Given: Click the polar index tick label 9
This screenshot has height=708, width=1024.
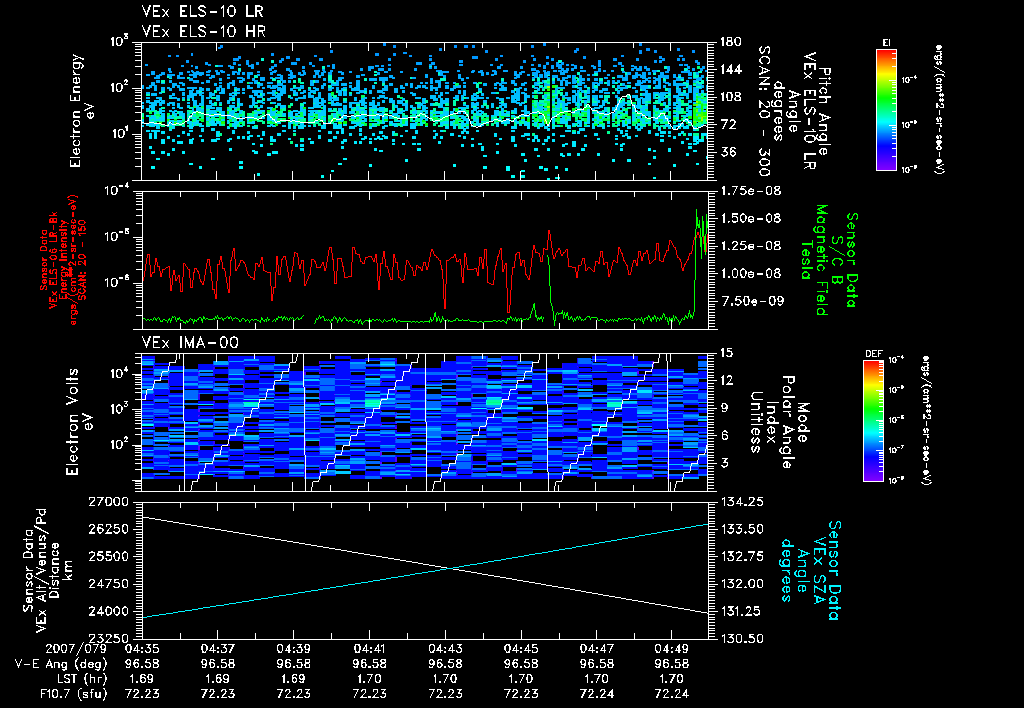Looking at the screenshot, I should pos(724,408).
